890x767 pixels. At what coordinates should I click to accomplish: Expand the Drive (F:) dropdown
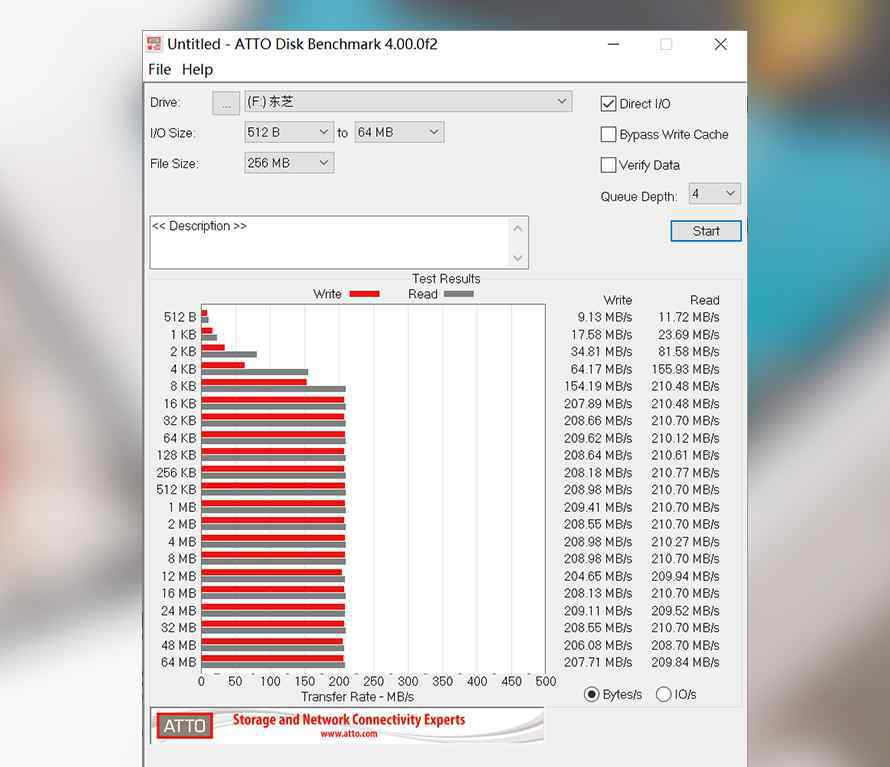[408, 102]
